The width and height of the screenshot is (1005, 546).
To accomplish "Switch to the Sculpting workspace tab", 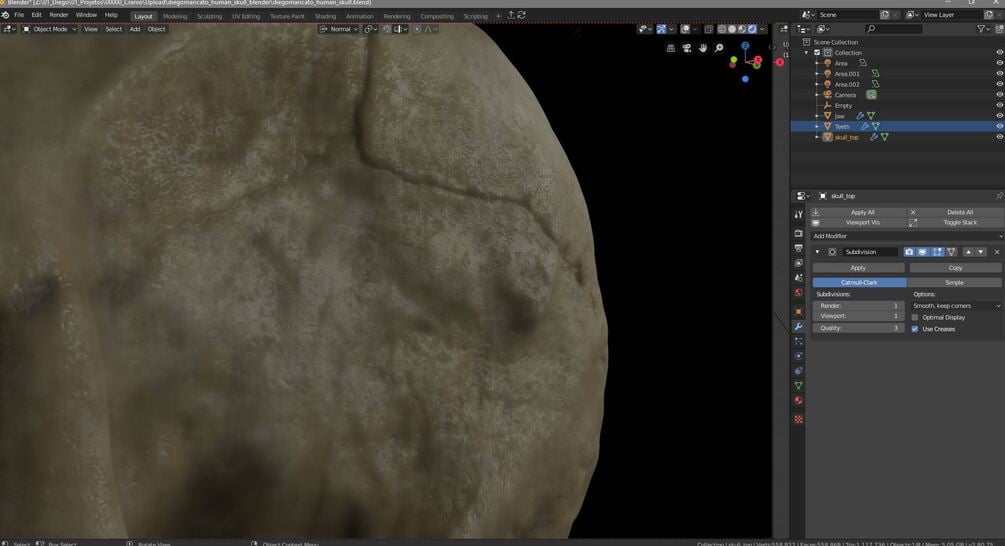I will point(209,16).
